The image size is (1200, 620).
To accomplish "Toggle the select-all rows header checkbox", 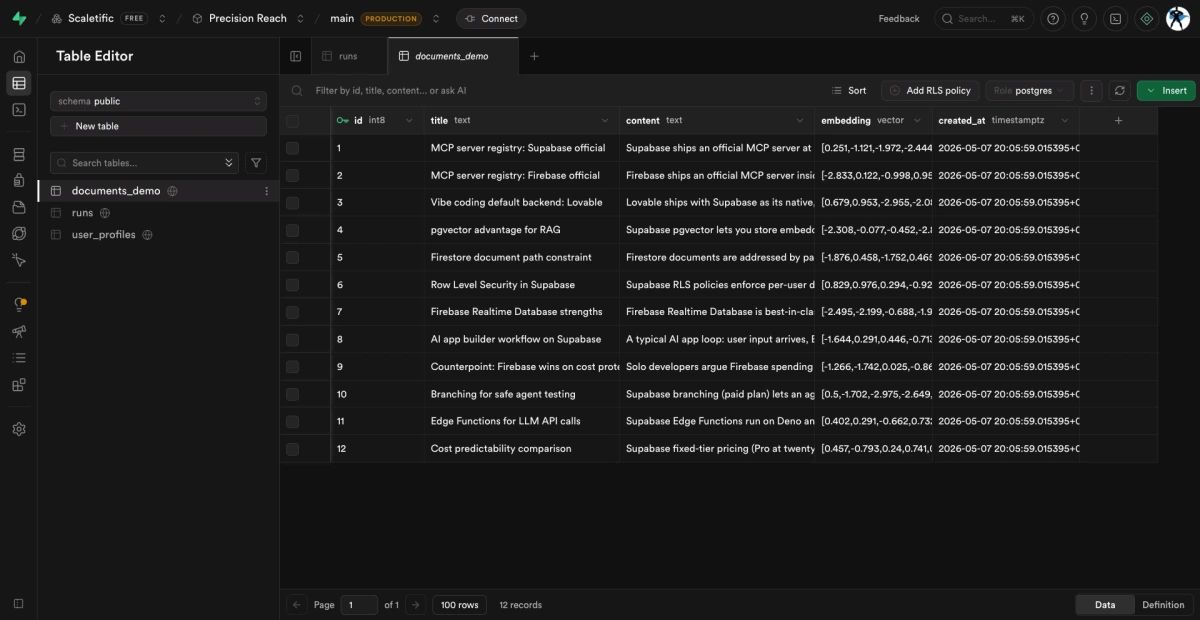I will click(292, 121).
